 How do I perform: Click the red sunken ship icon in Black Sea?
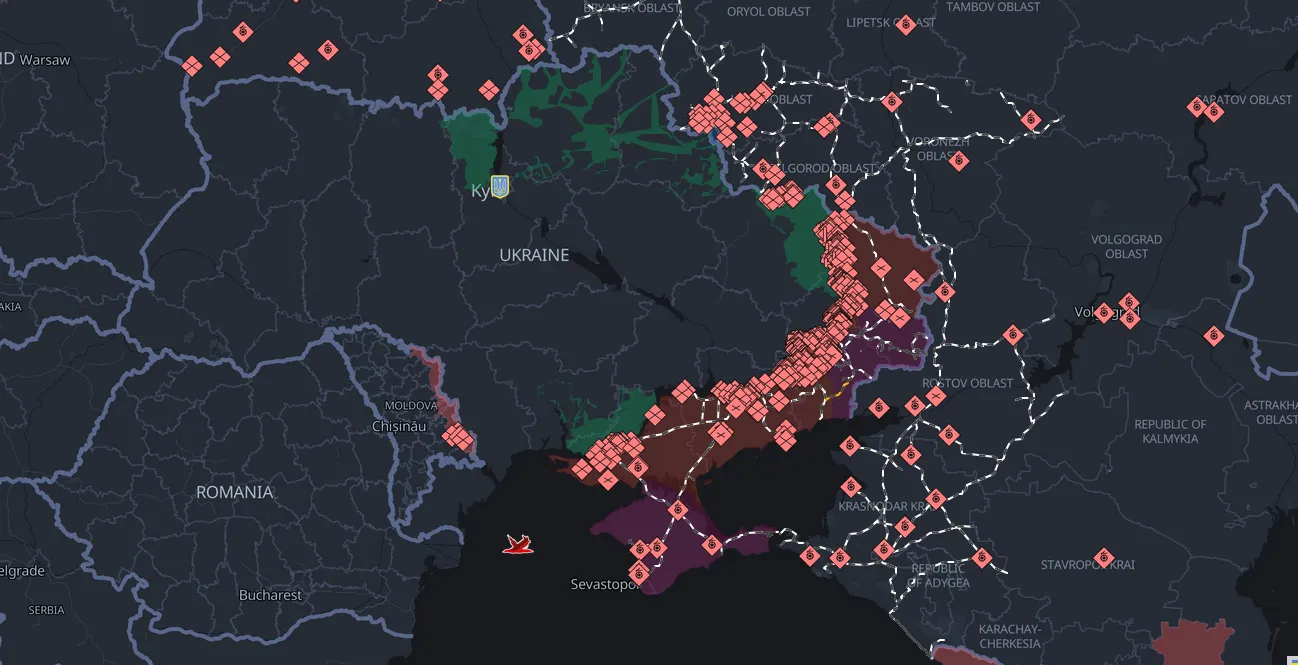(517, 544)
